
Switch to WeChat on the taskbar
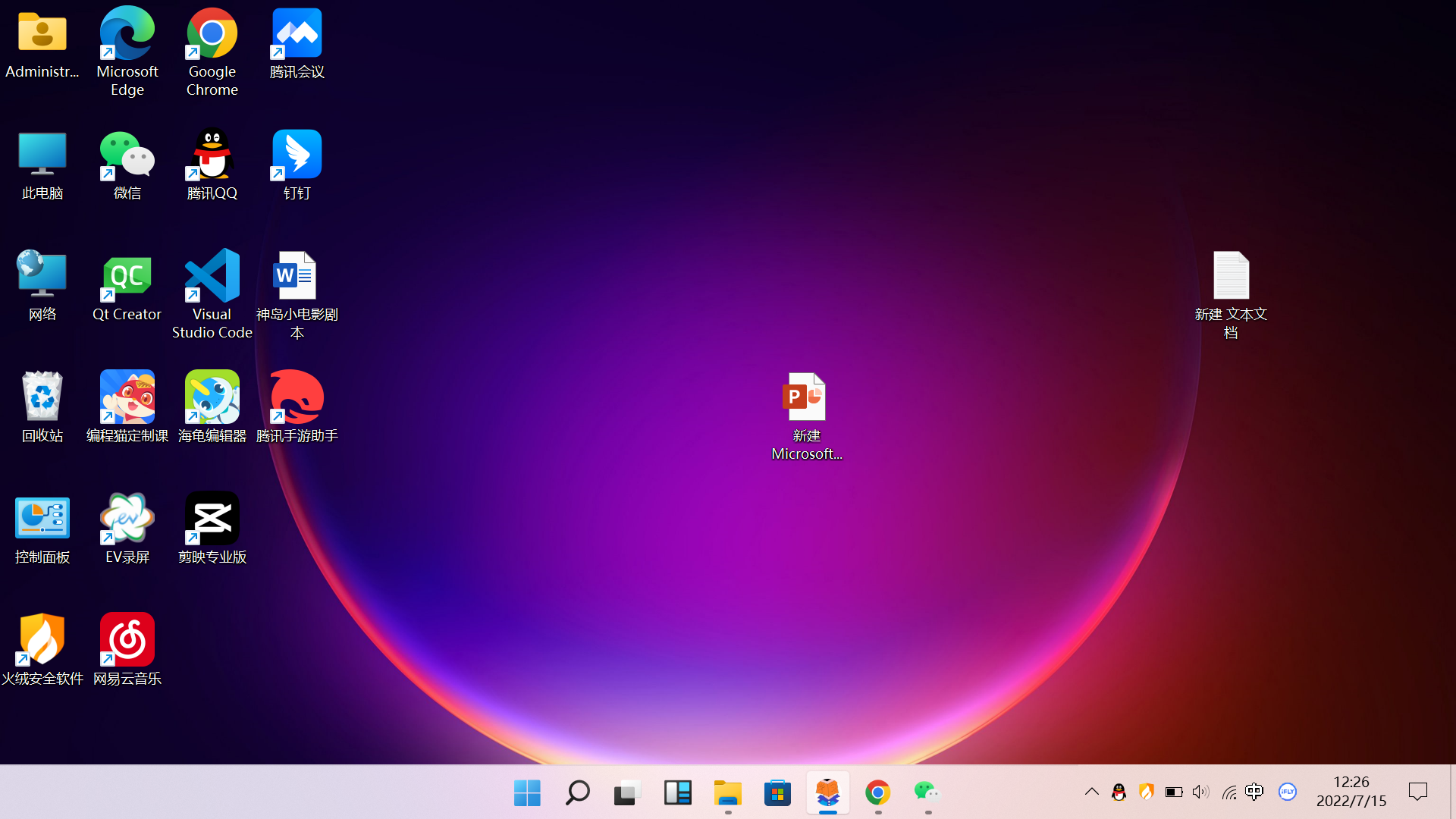pos(927,793)
